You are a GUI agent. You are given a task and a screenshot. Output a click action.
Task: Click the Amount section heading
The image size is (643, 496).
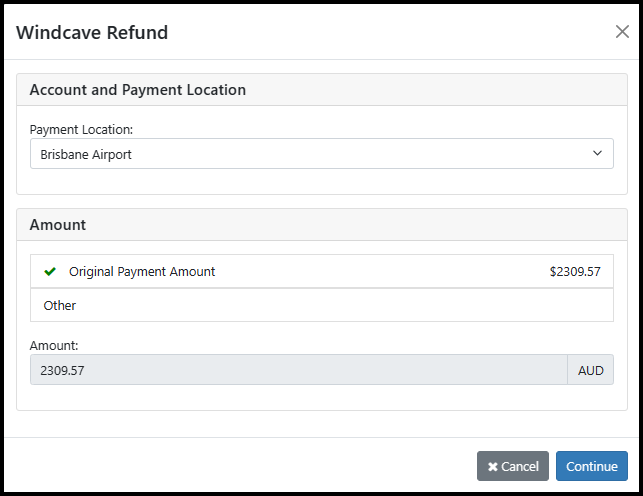[x=58, y=225]
